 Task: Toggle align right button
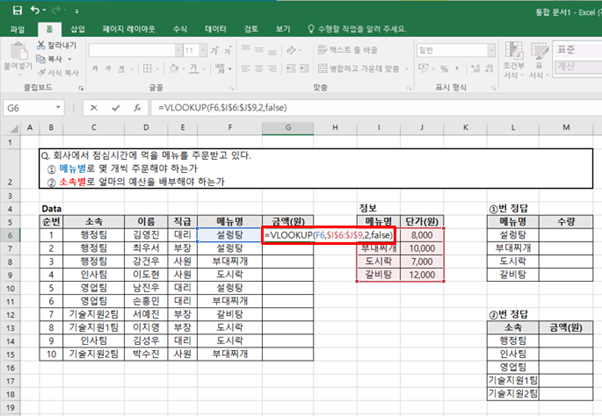click(272, 69)
